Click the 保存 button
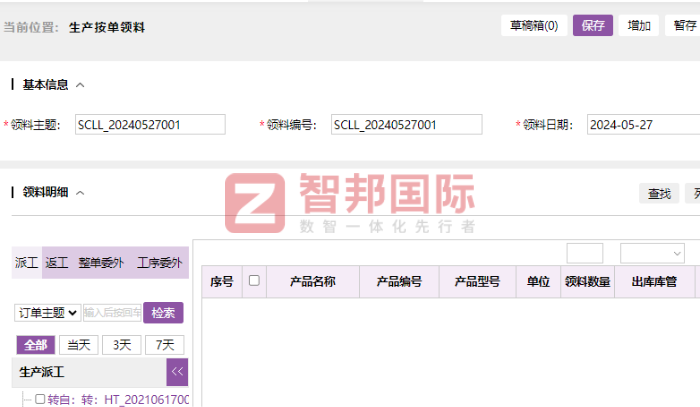This screenshot has height=407, width=700. 593,26
